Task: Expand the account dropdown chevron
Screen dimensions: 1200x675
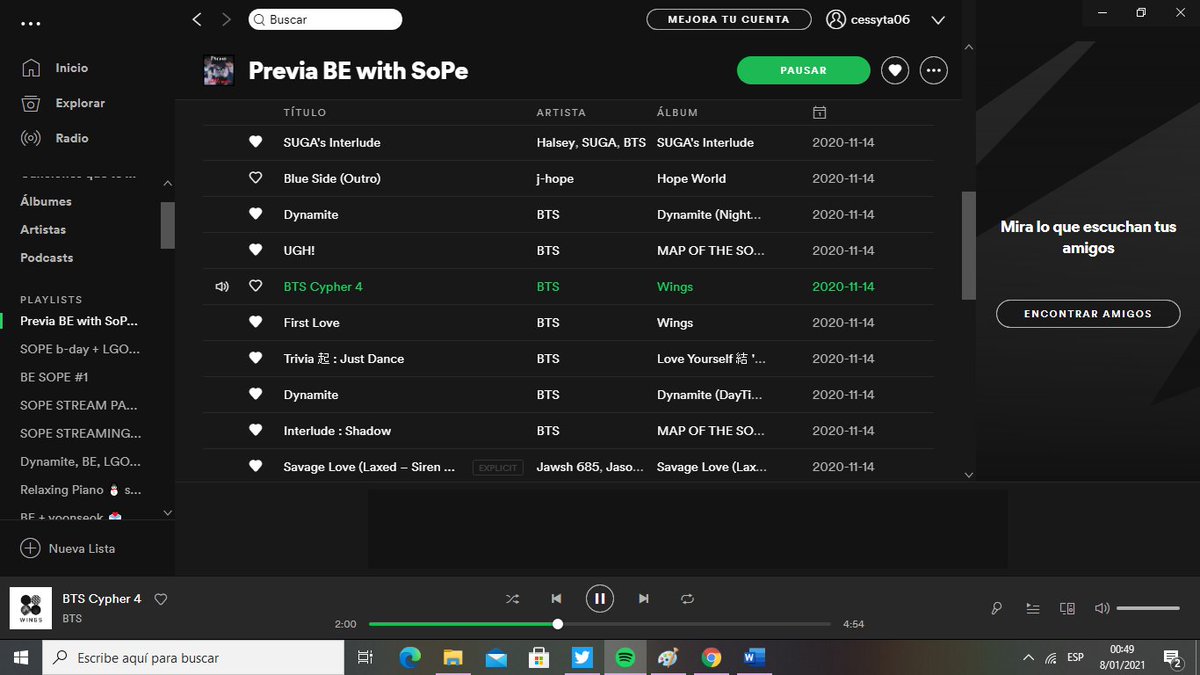Action: pyautogui.click(x=938, y=20)
